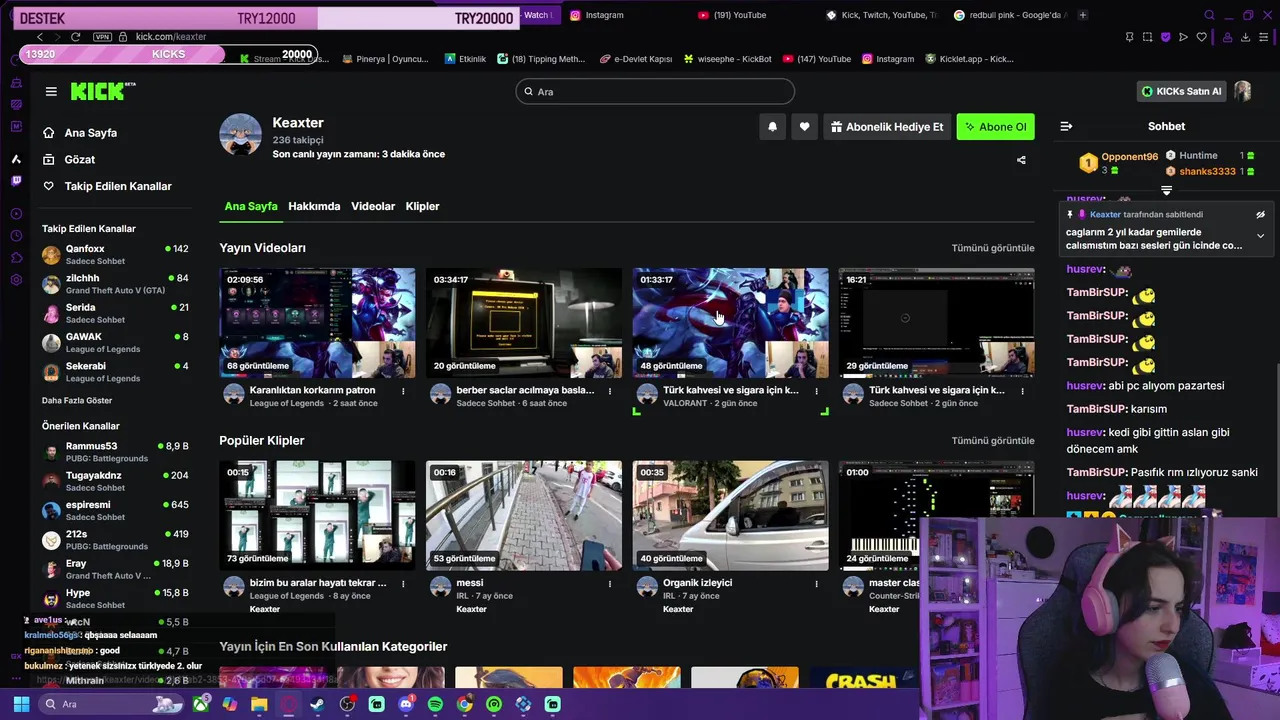Open Instagram browser tab

pyautogui.click(x=596, y=15)
